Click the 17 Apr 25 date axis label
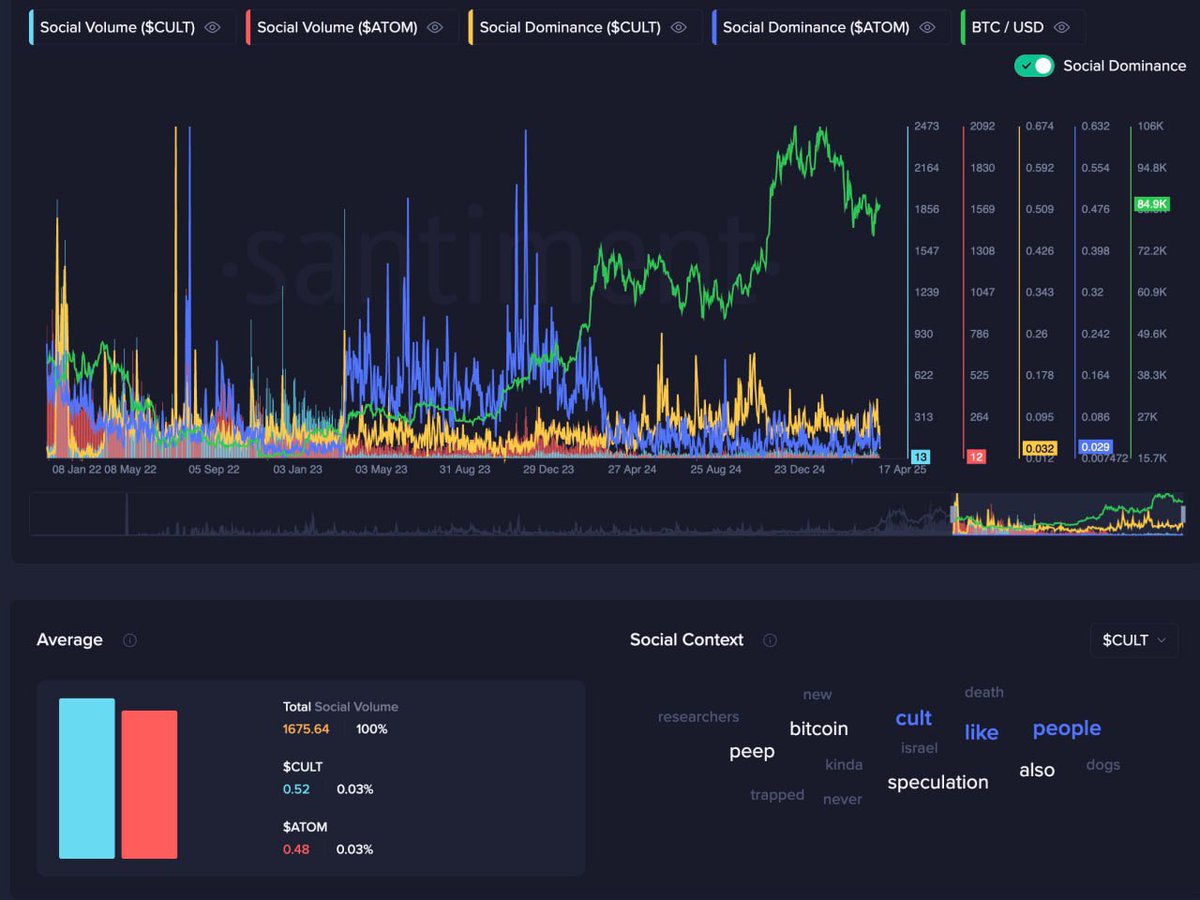 point(902,469)
